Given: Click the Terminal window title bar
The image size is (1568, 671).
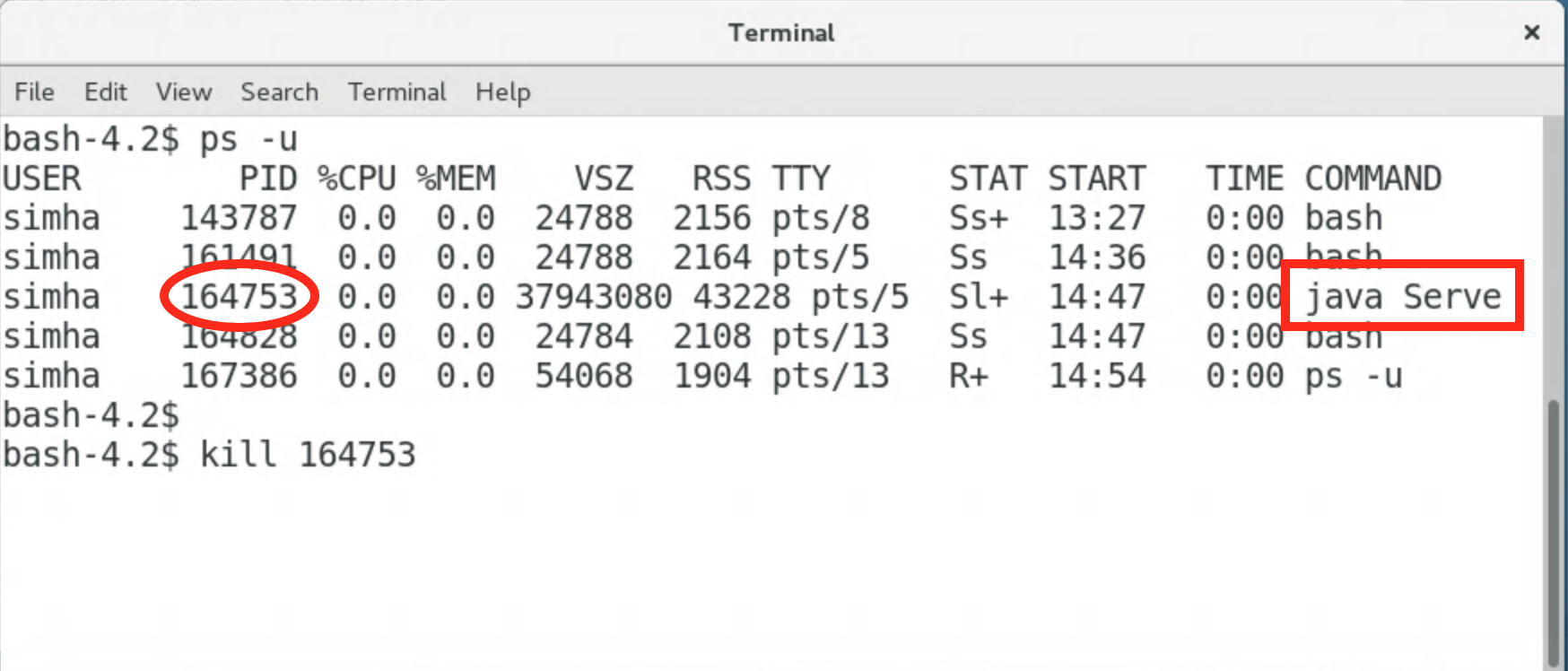Looking at the screenshot, I should point(780,33).
